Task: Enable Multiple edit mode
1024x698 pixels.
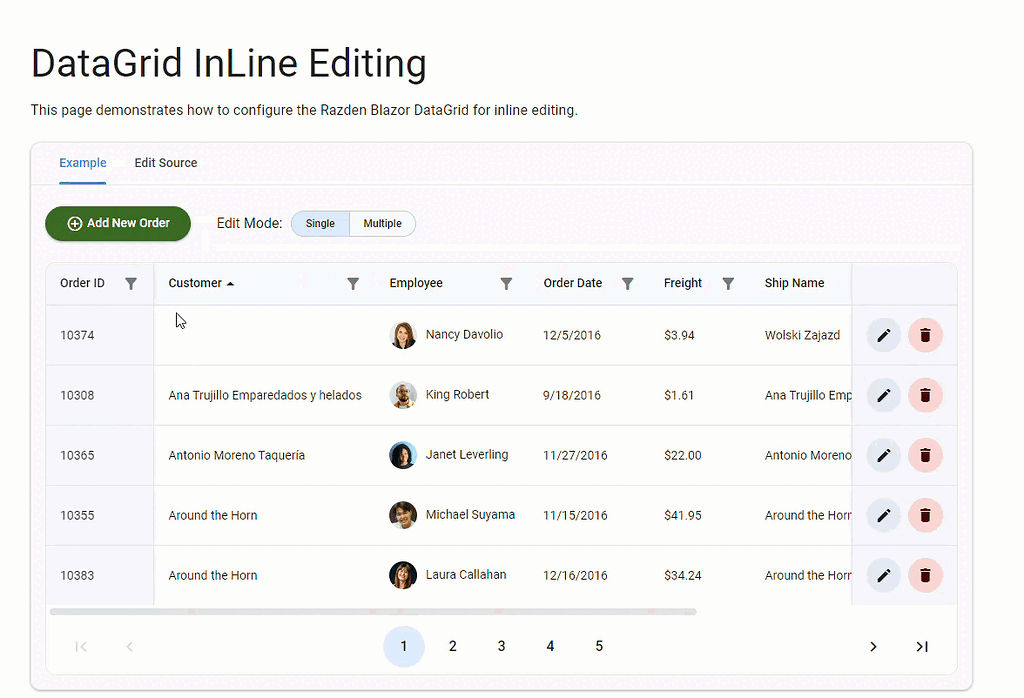Action: (x=382, y=223)
